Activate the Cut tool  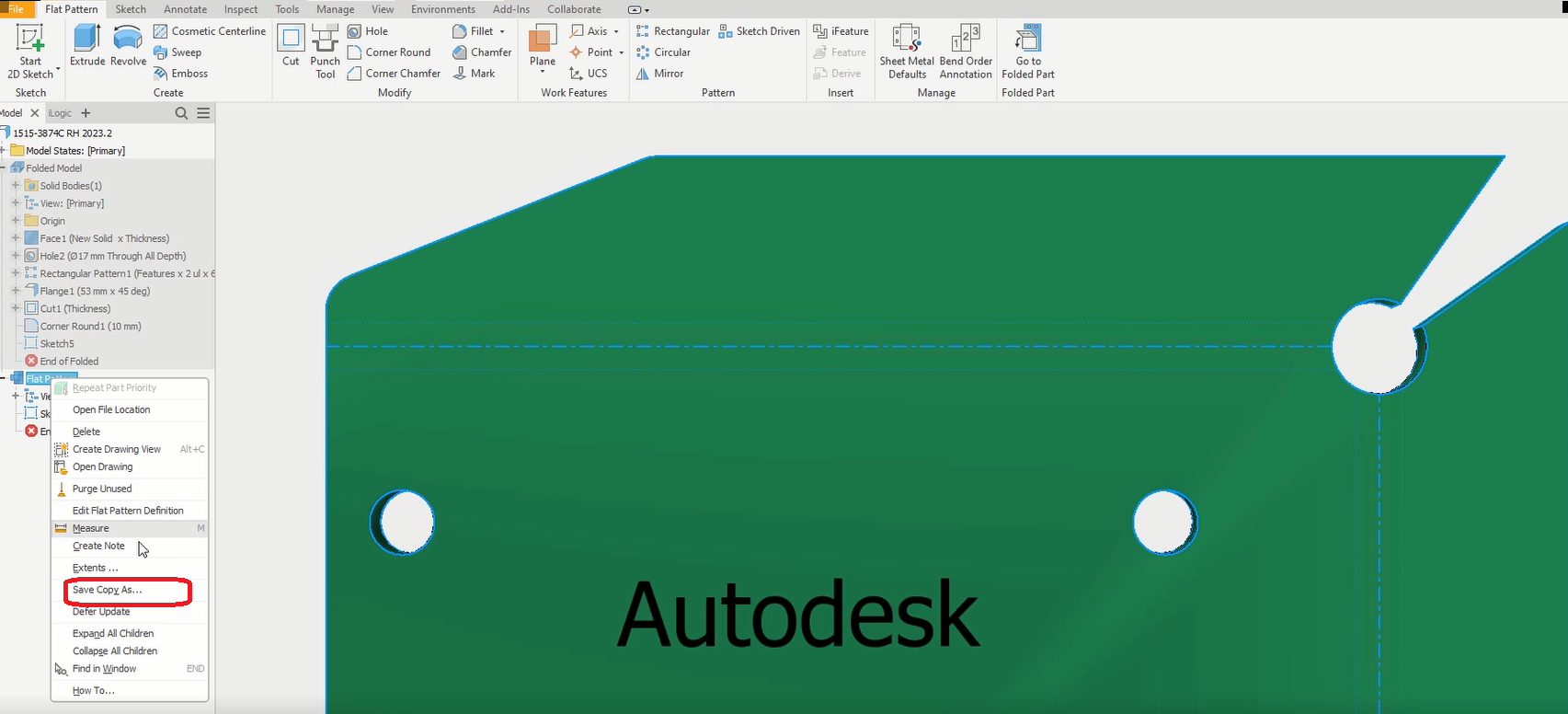click(291, 46)
